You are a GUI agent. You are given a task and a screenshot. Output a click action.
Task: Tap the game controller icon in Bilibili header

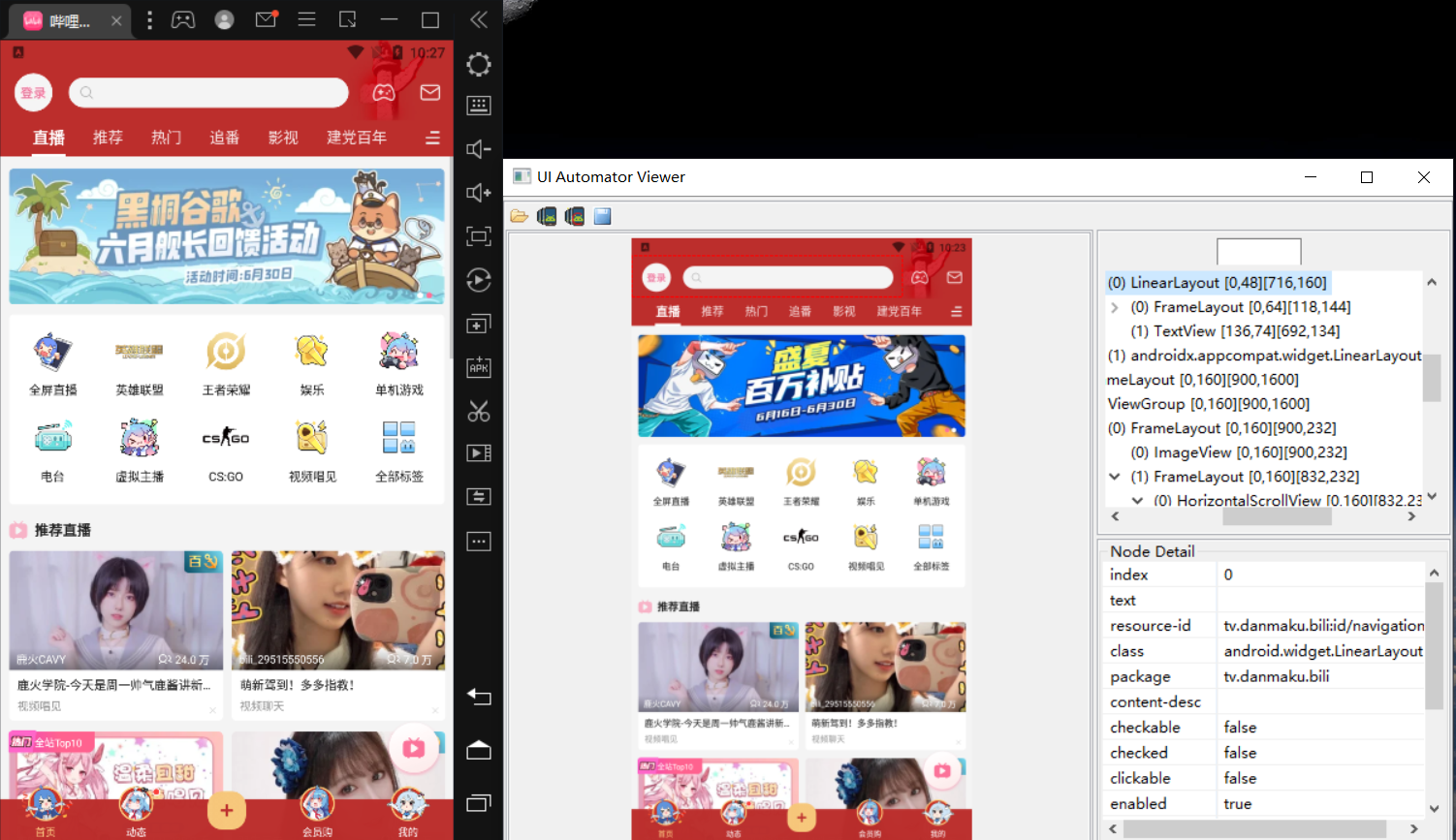pyautogui.click(x=383, y=92)
